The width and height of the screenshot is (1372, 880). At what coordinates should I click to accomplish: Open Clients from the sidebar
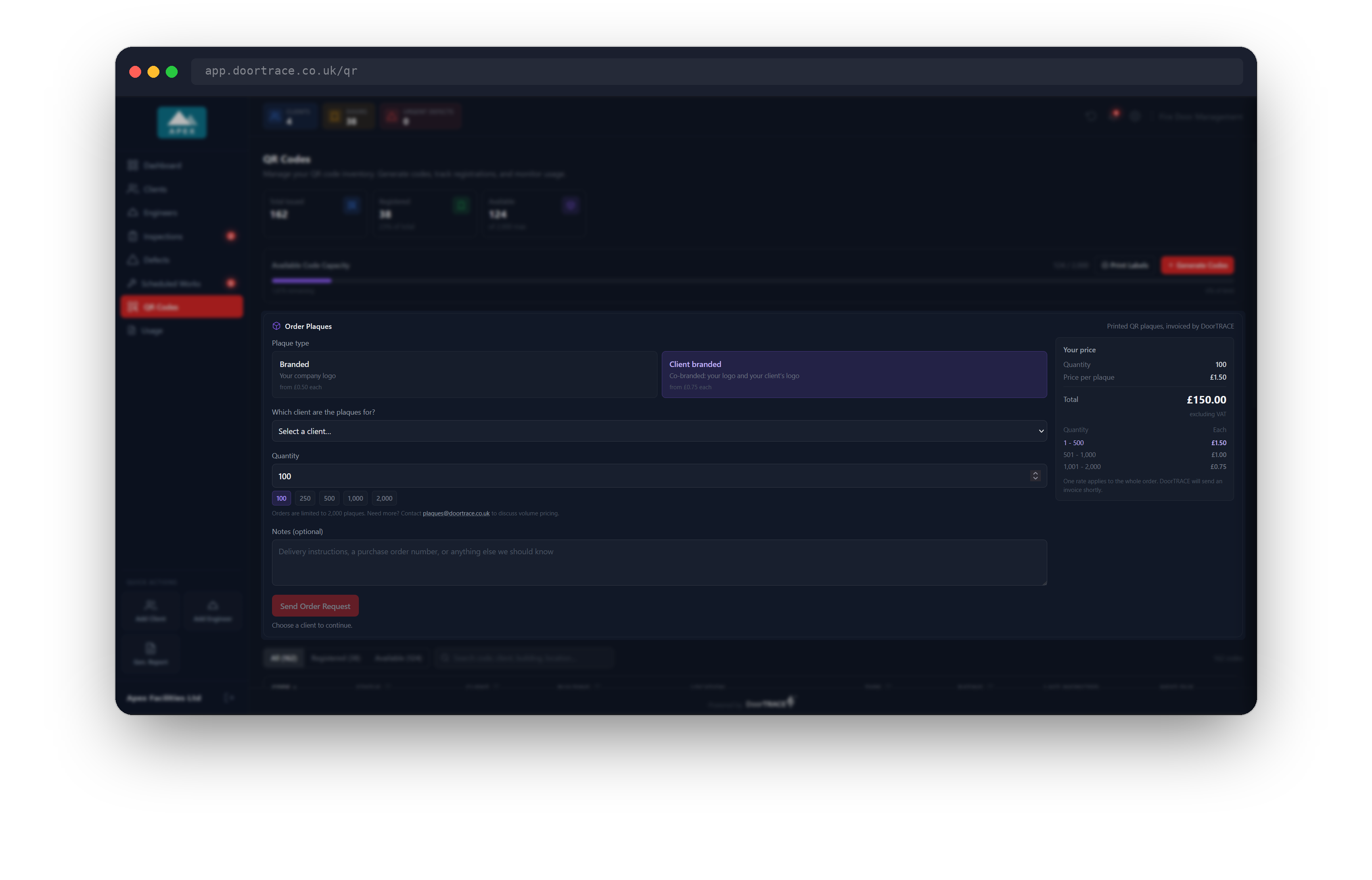(182, 189)
